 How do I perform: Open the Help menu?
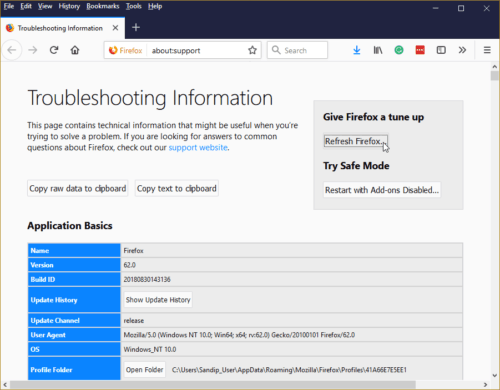click(x=155, y=6)
